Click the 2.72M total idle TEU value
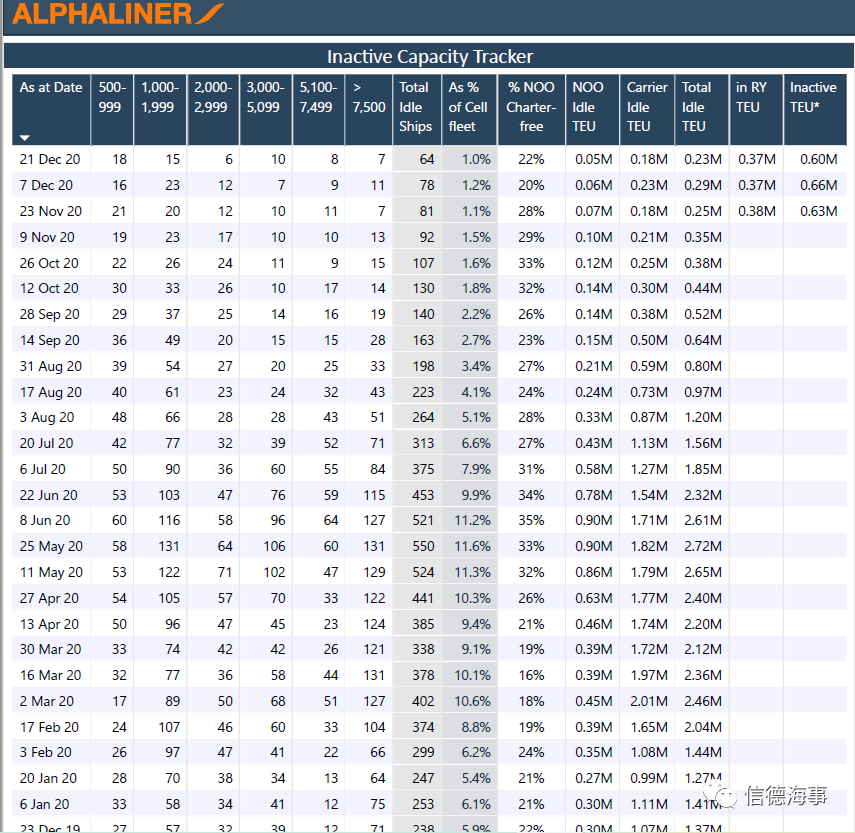The width and height of the screenshot is (855, 833). click(703, 546)
